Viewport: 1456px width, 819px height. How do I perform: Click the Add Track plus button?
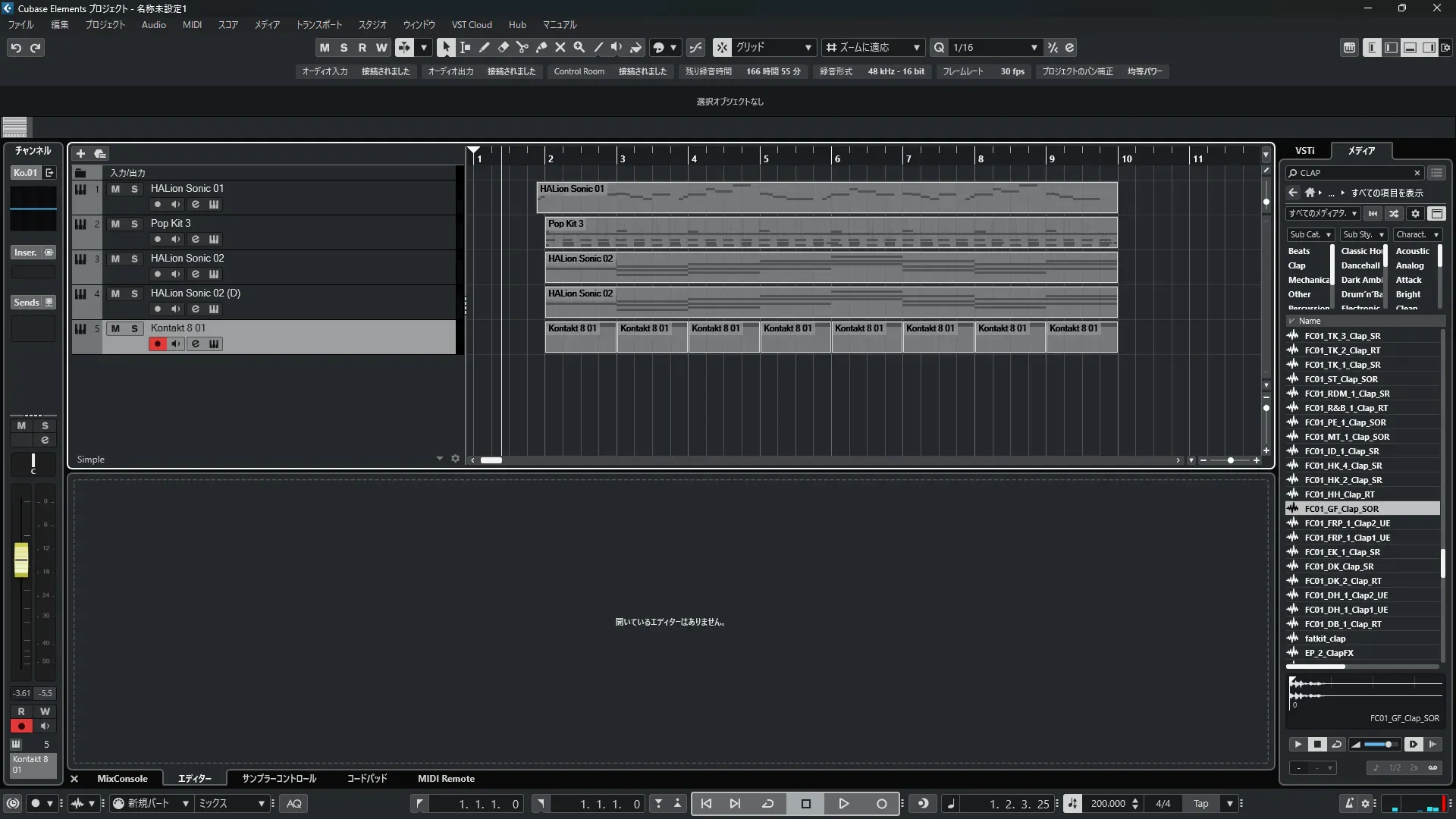[80, 153]
